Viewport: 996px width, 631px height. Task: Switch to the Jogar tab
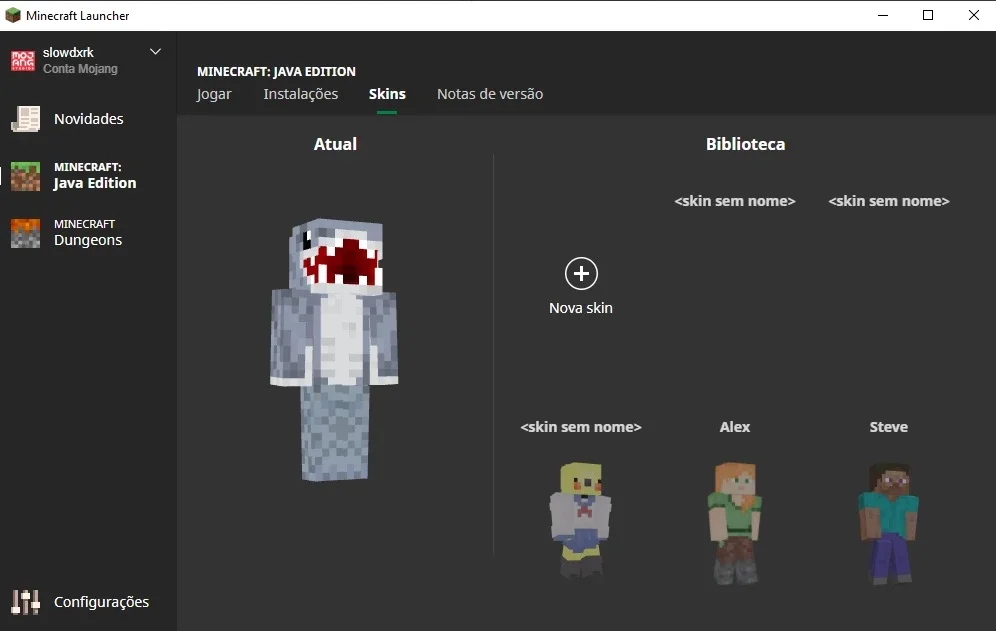click(x=214, y=94)
